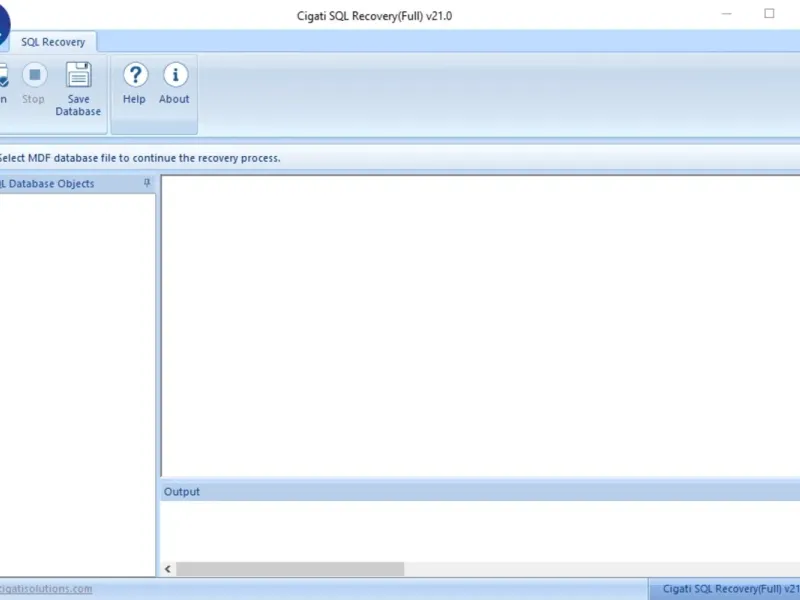Click the Save Database floppy icon
This screenshot has width=800, height=600.
pos(79,75)
